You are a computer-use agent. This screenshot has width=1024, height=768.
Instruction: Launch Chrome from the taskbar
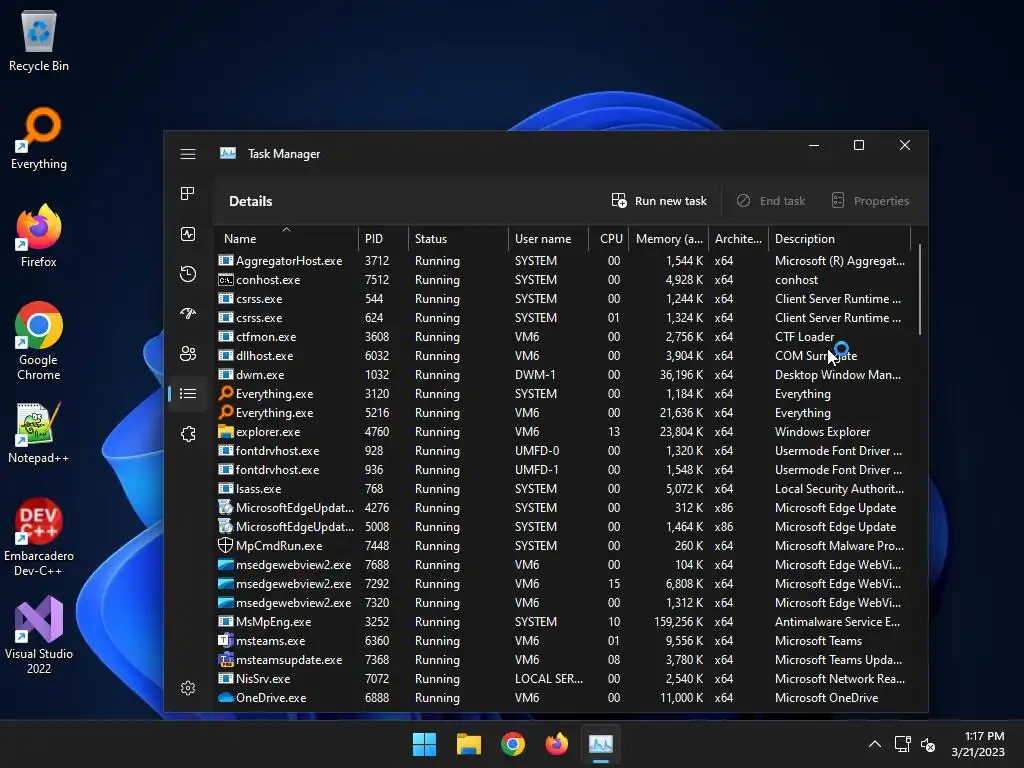coord(513,744)
